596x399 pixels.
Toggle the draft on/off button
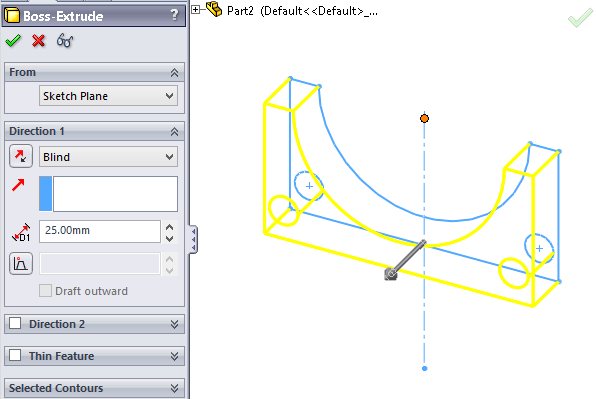point(21,263)
